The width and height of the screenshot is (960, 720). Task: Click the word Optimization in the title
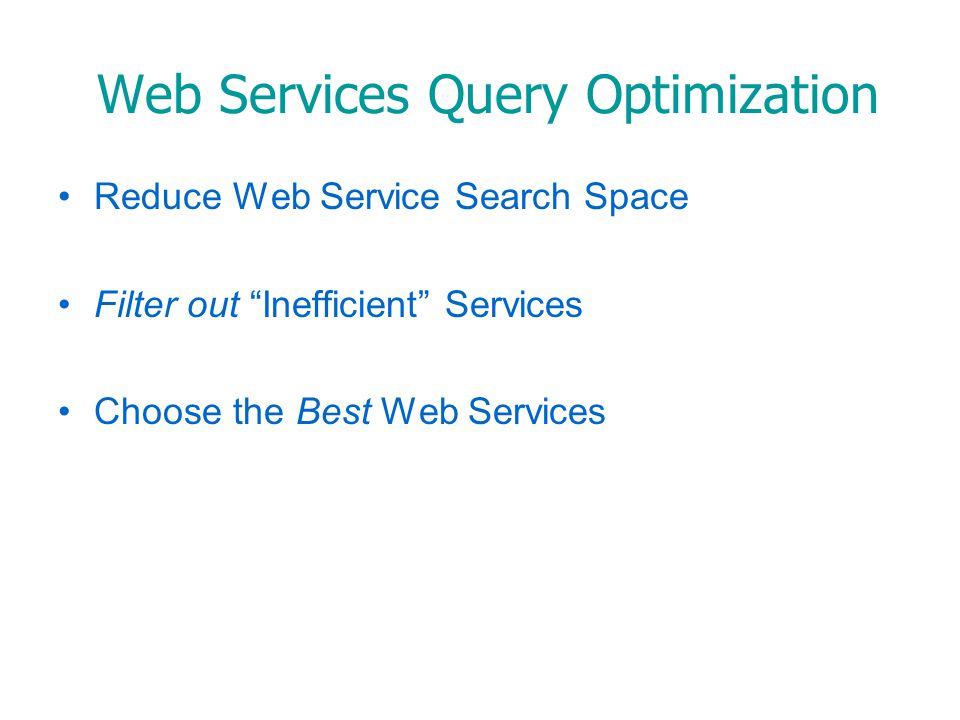(732, 97)
